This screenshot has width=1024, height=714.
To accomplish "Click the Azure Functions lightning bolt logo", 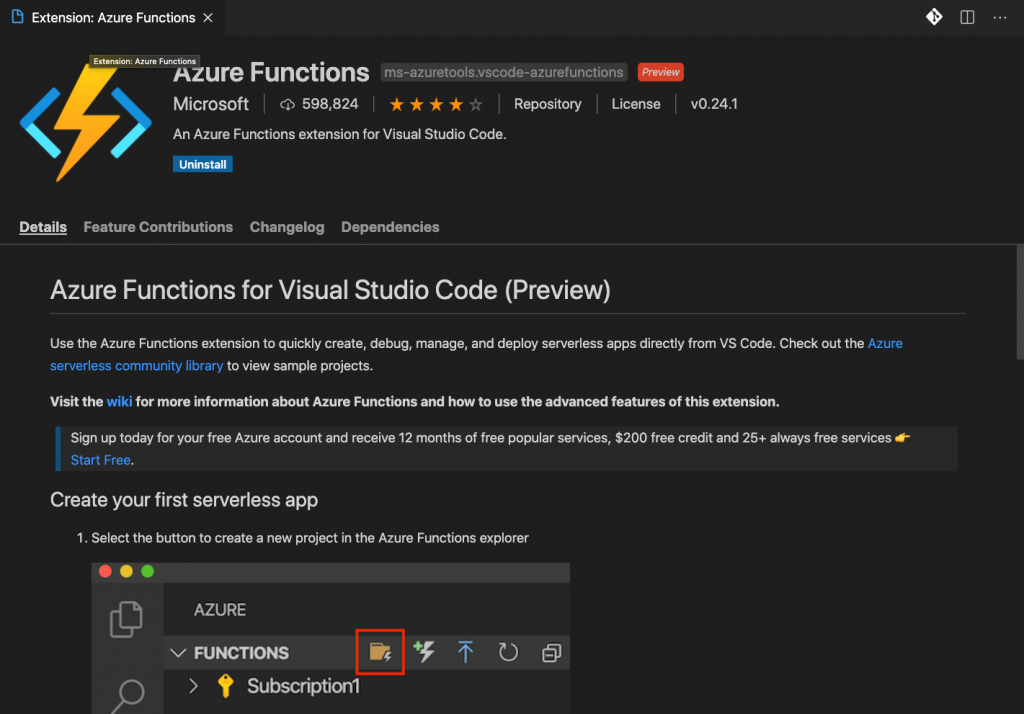I will [86, 122].
